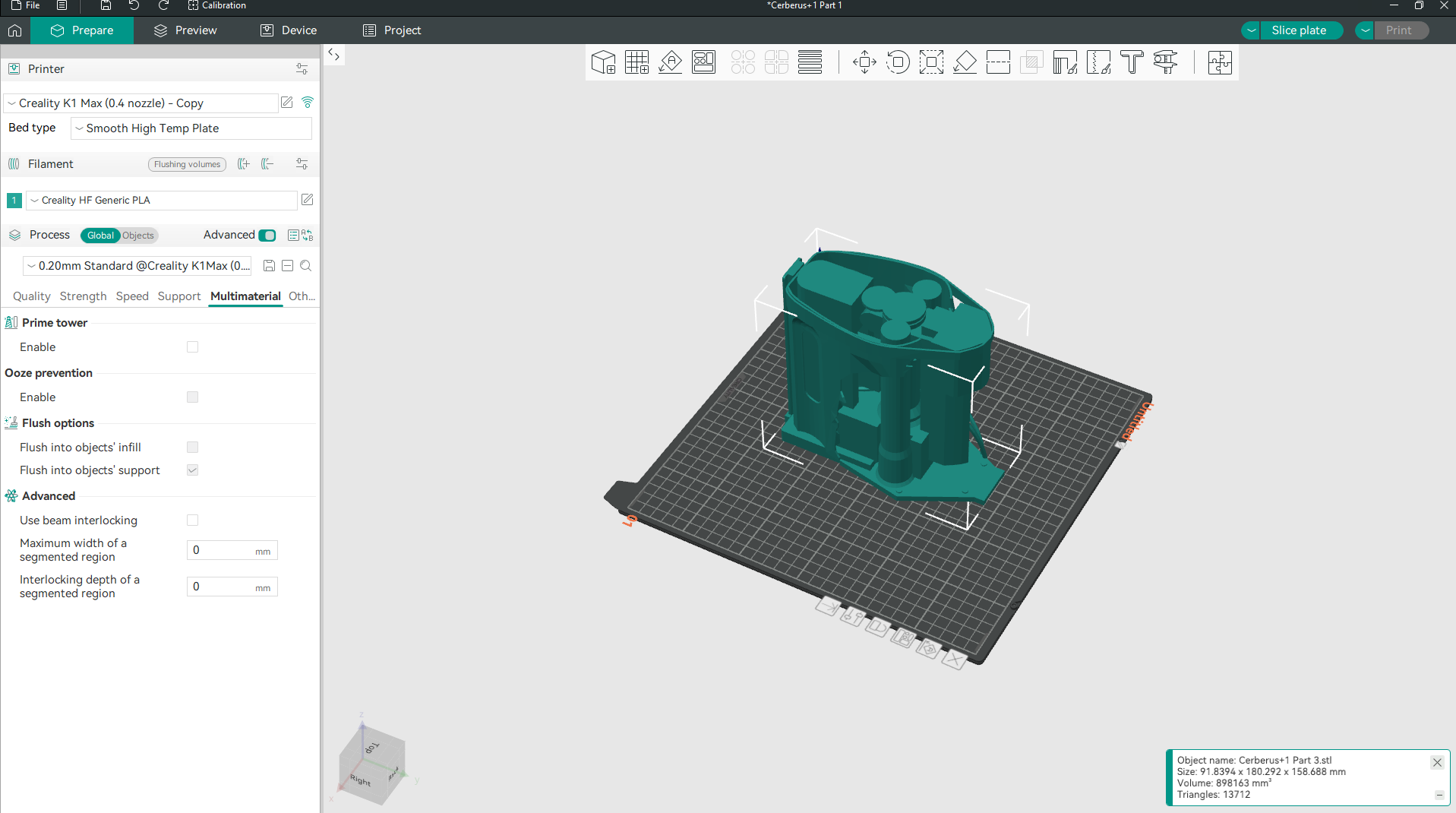Click the Add model cube icon
The image size is (1456, 813).
tap(603, 62)
